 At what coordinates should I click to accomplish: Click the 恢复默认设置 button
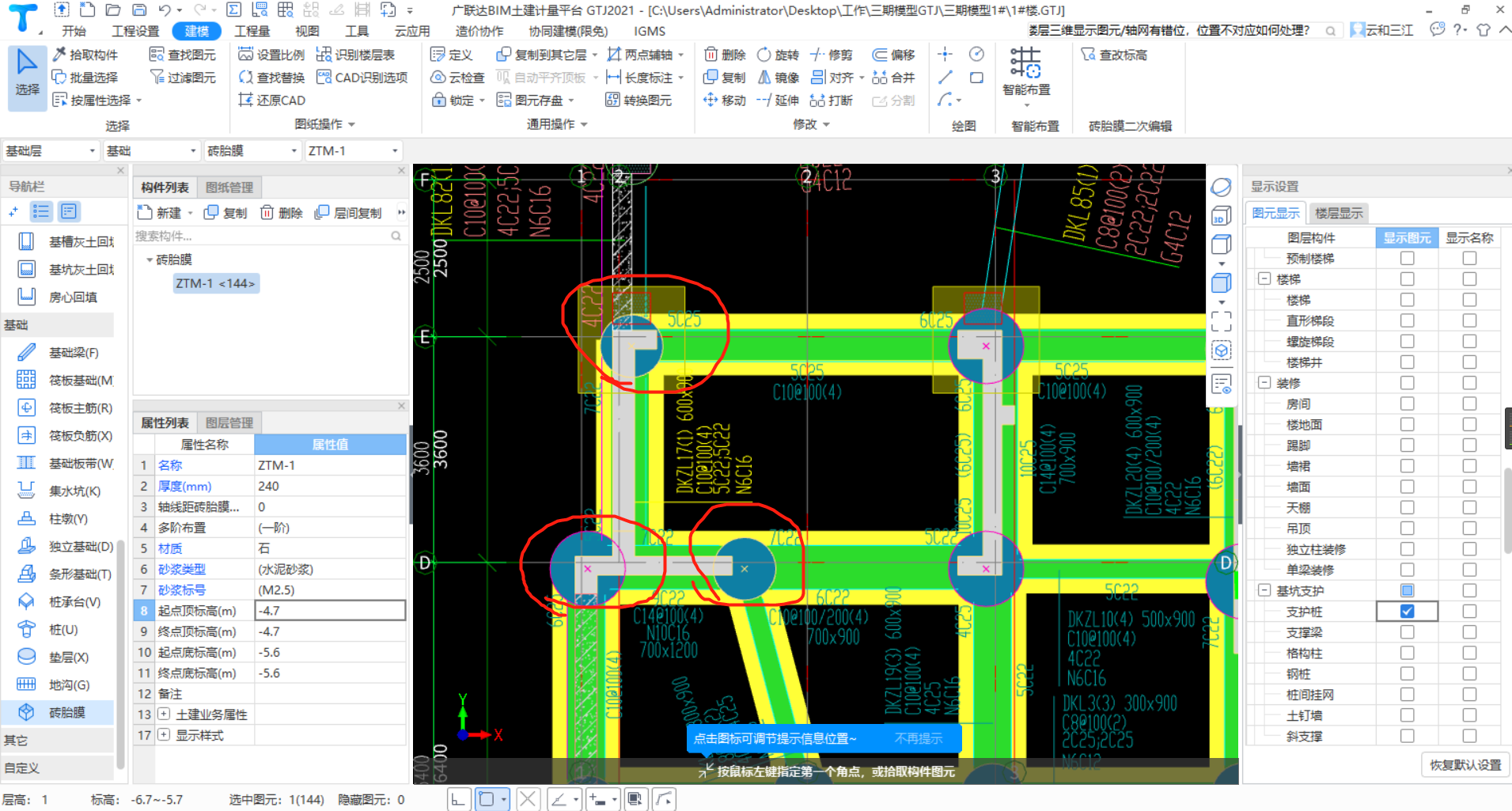[1465, 765]
